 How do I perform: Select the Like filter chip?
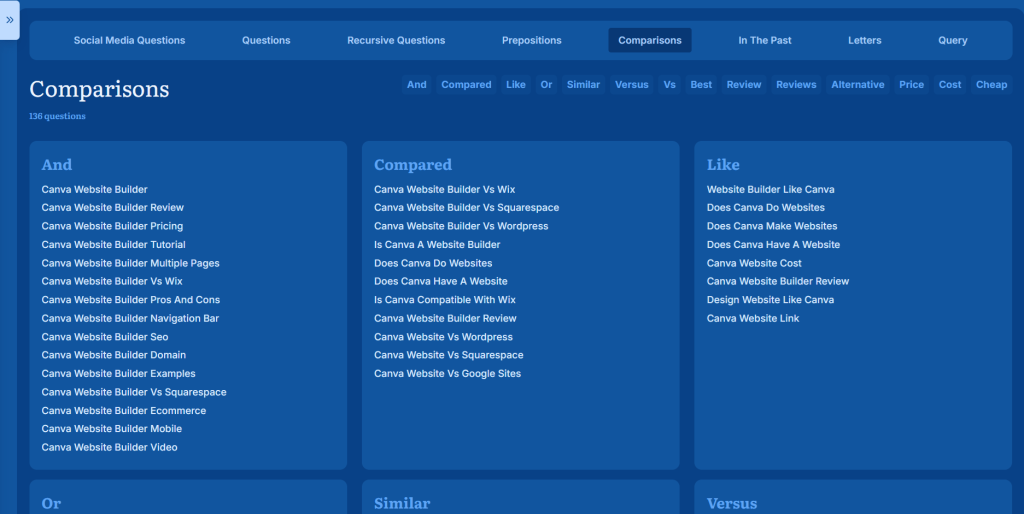click(516, 85)
